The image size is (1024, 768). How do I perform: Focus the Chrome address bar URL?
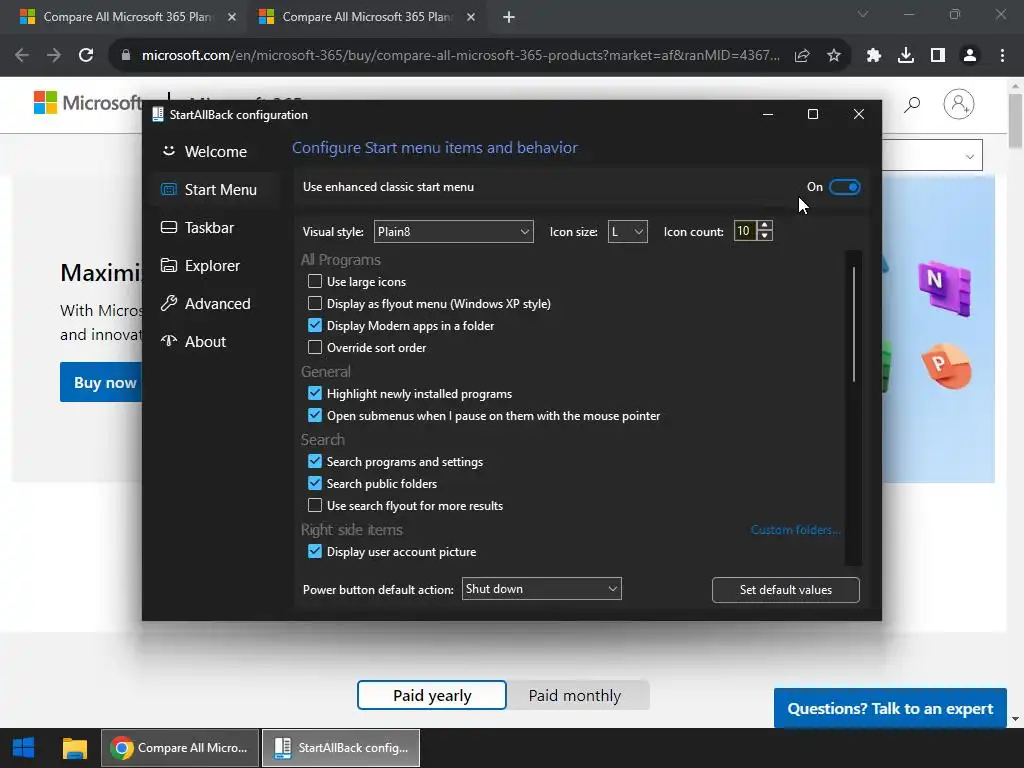point(460,56)
